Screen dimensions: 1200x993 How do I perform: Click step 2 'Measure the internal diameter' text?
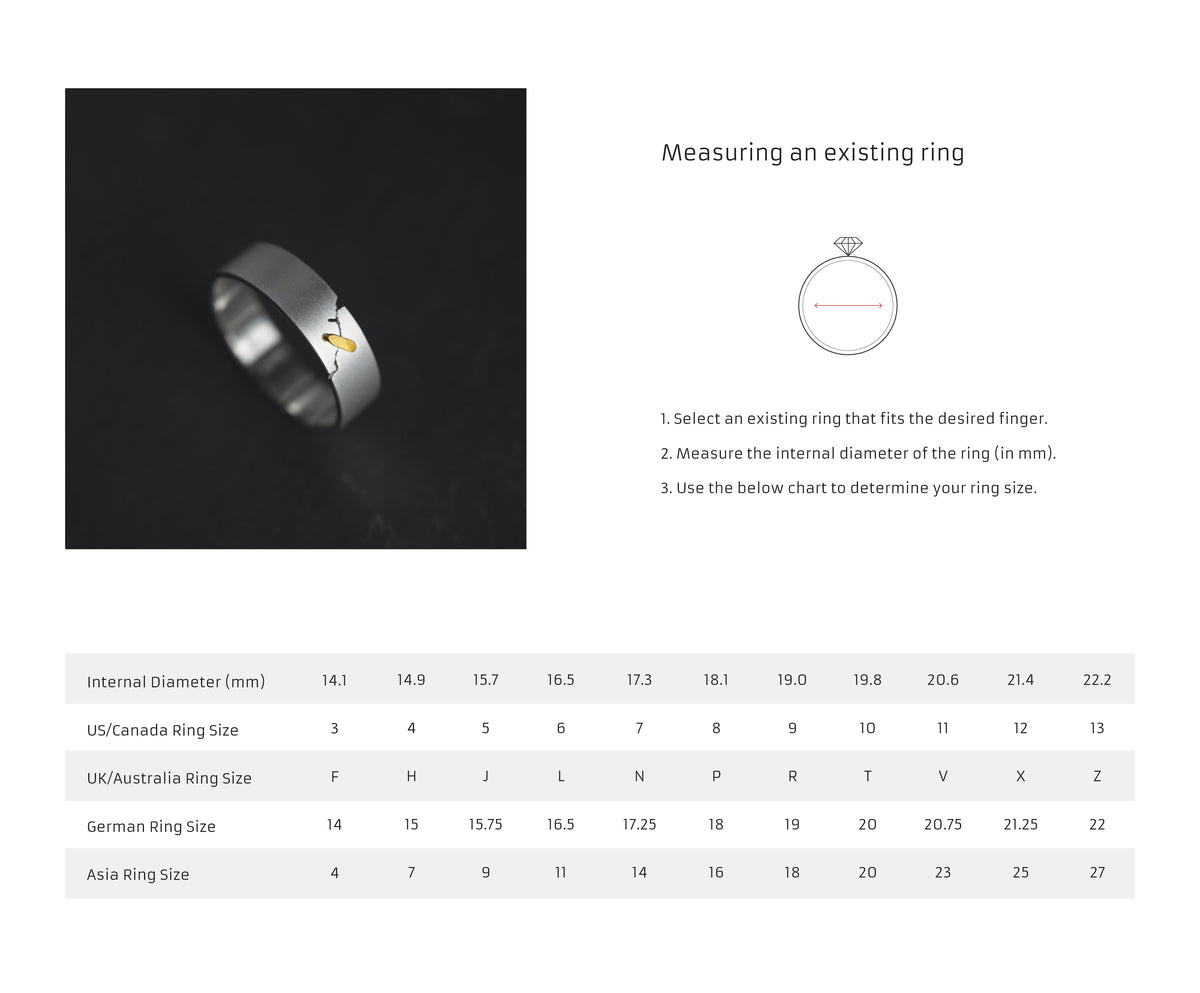coord(858,454)
